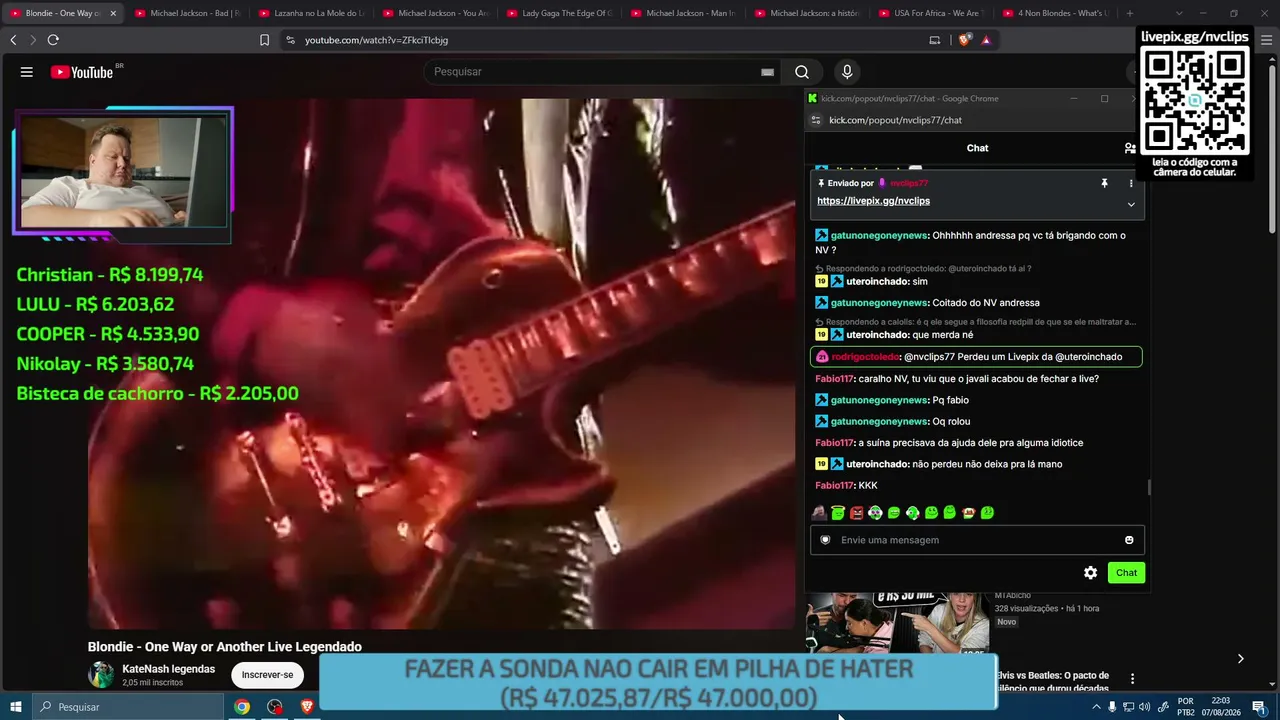This screenshot has width=1280, height=720.
Task: Open the taskbar volume speaker control
Action: pos(1144,707)
